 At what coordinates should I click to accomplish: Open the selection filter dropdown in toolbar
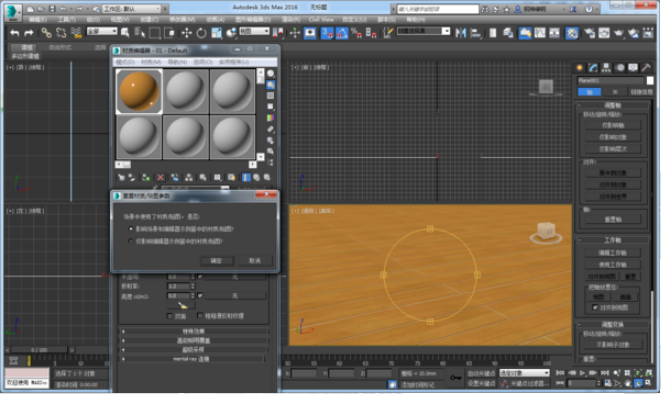pos(102,31)
